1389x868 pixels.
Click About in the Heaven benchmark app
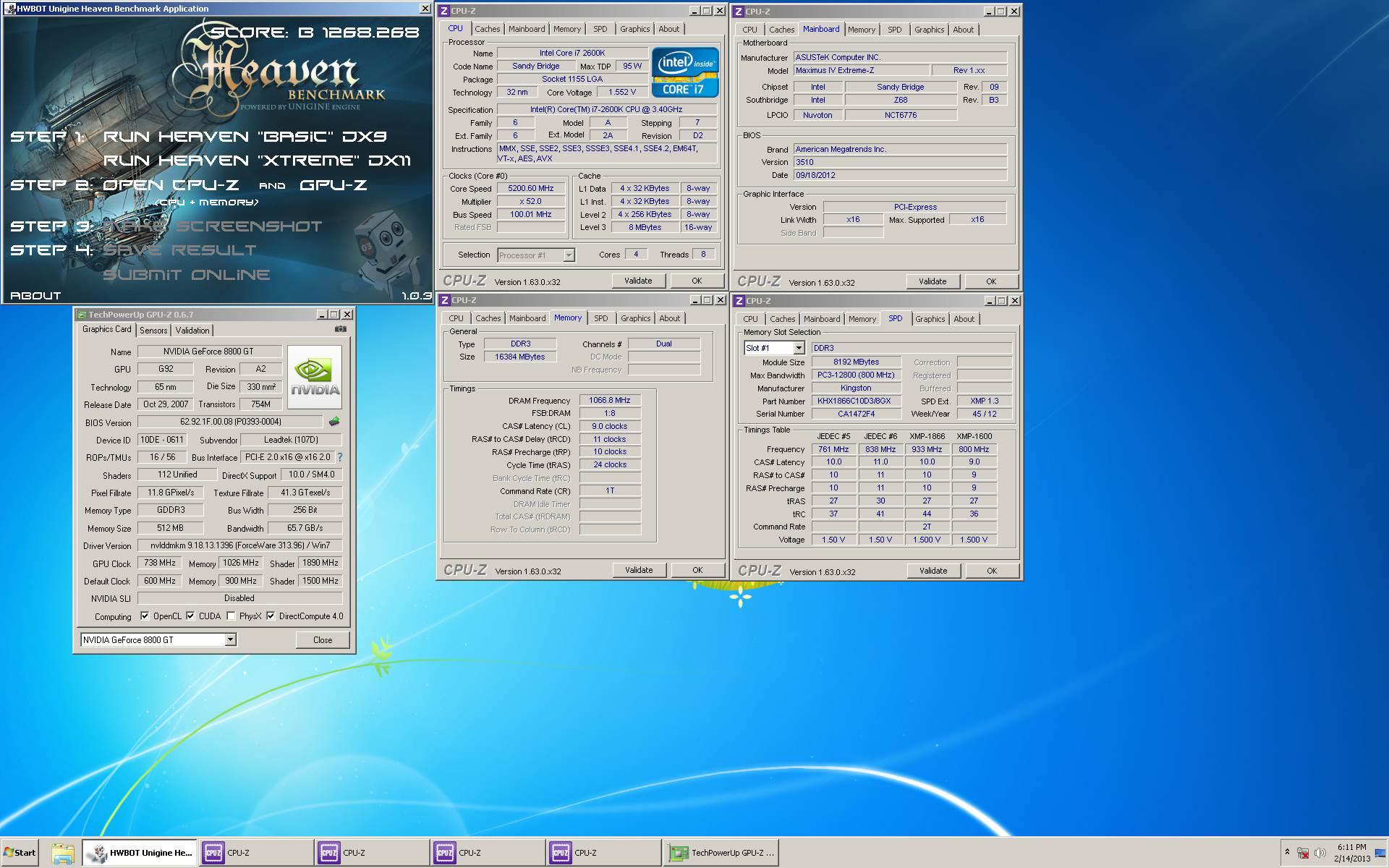coord(35,296)
